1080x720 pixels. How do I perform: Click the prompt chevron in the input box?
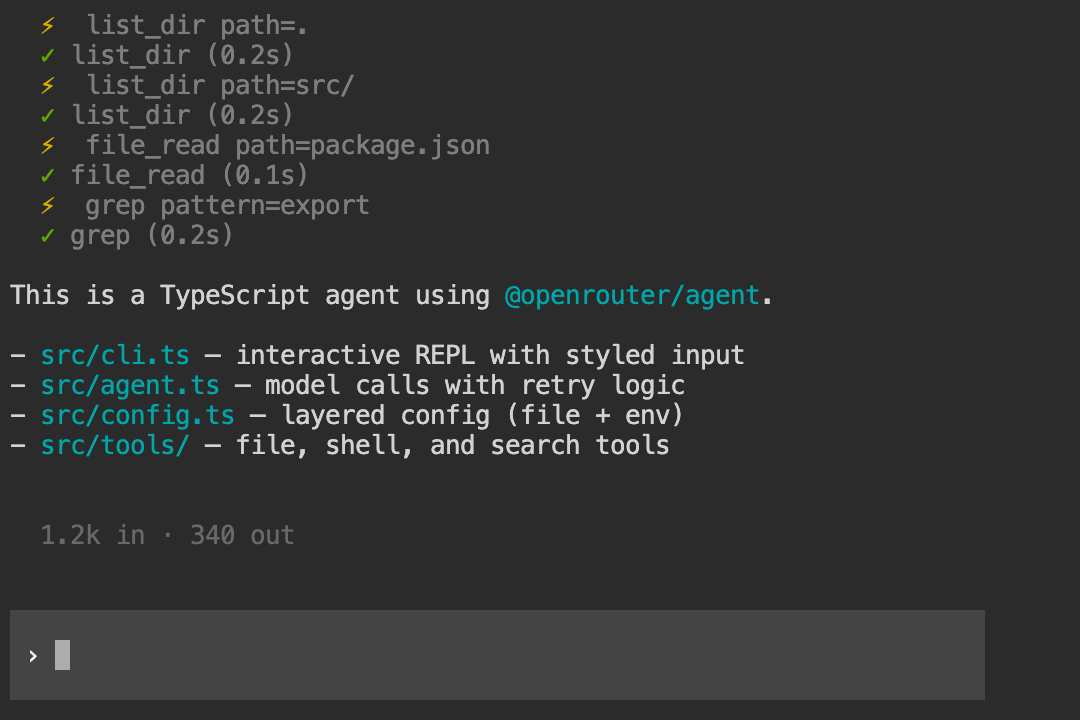point(33,656)
